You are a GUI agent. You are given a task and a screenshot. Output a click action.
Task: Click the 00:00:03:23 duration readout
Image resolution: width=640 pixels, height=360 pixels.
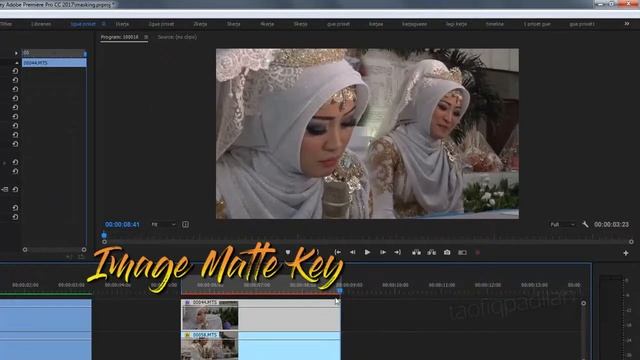tap(611, 224)
